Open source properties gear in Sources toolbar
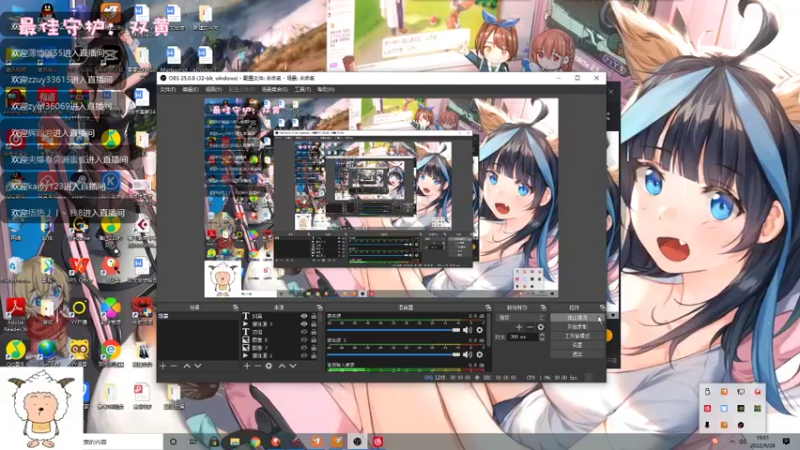This screenshot has height=450, width=800. [x=269, y=366]
